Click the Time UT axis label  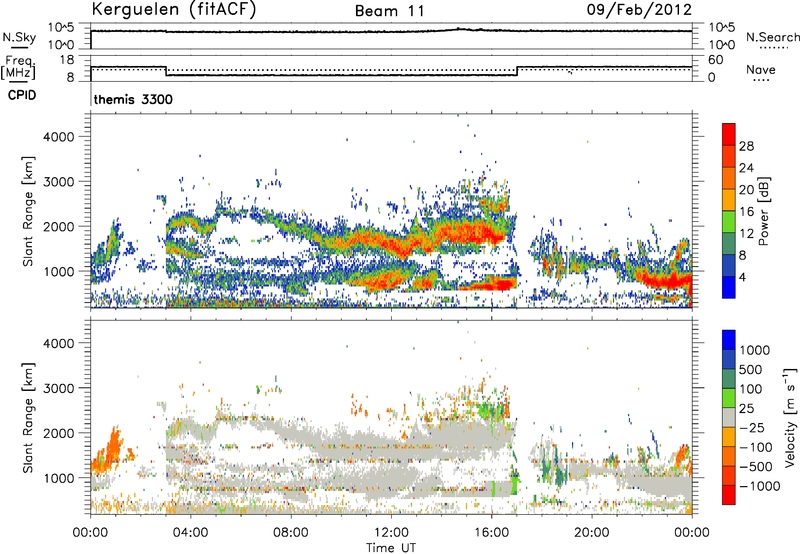(391, 548)
